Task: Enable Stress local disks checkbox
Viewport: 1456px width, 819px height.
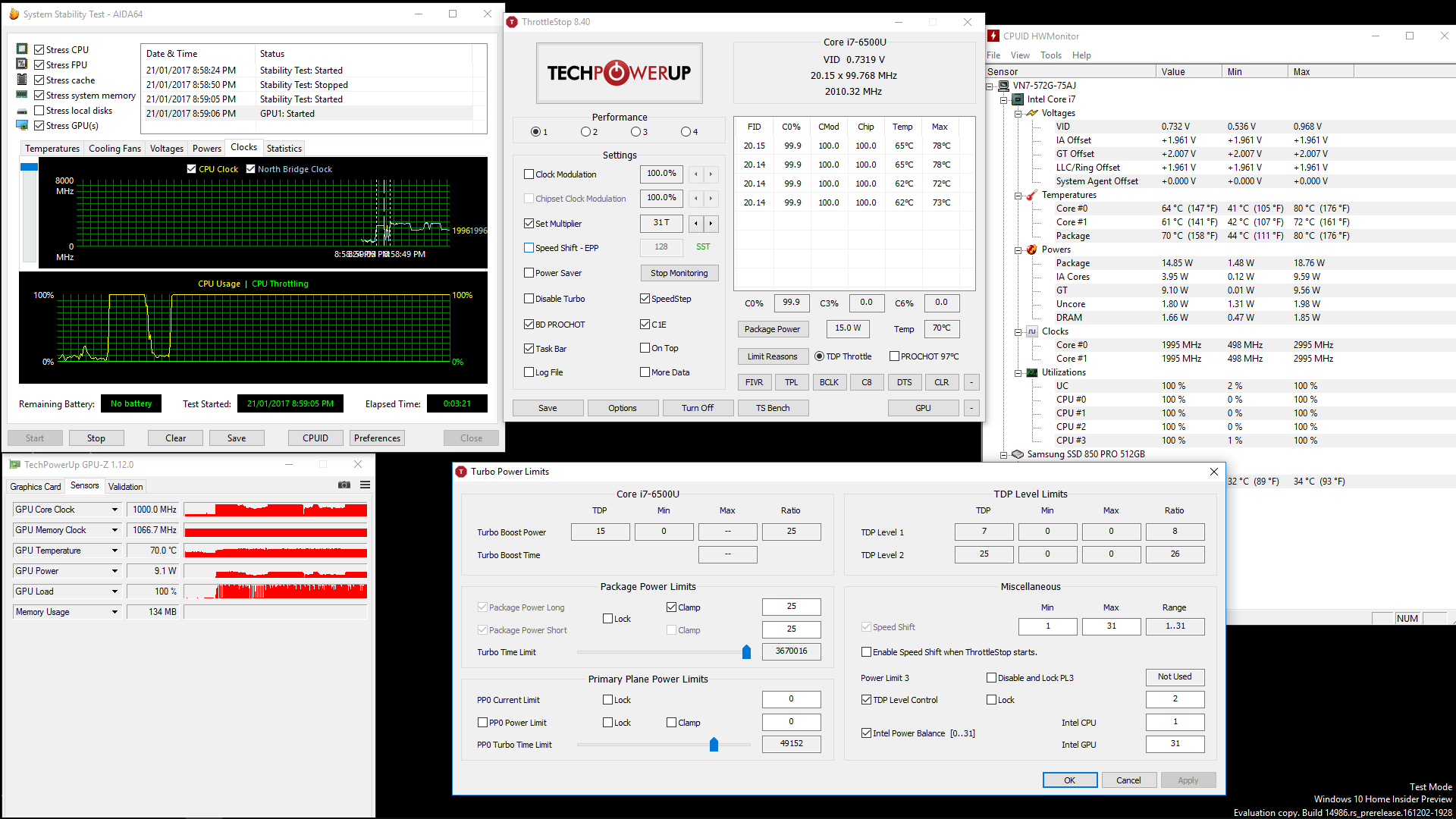Action: pyautogui.click(x=39, y=111)
